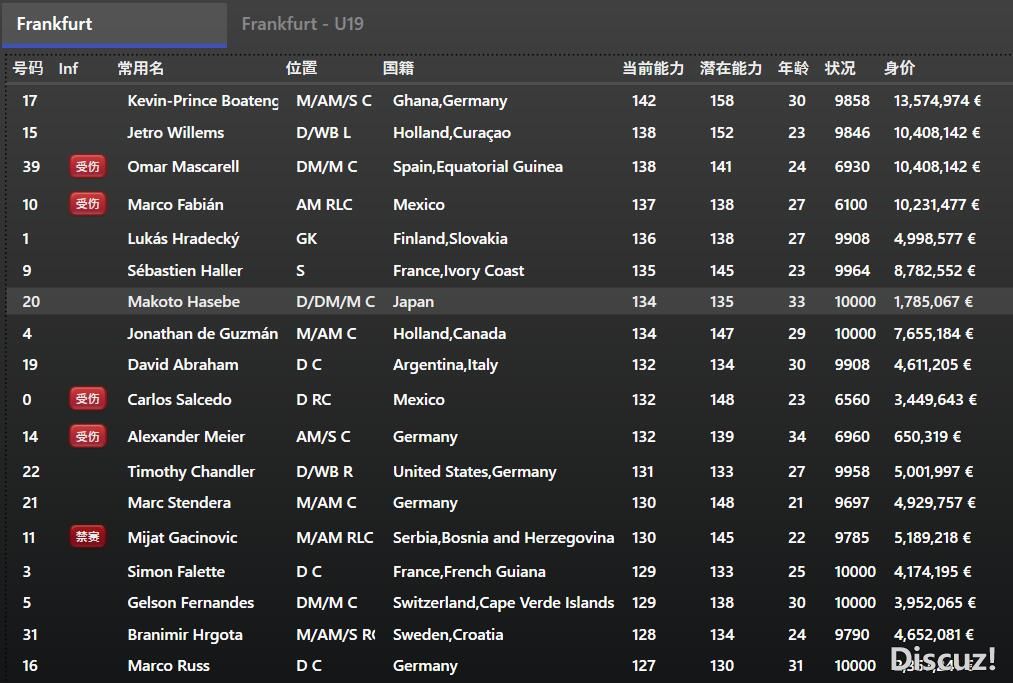Viewport: 1013px width, 683px height.
Task: Click nationality Ghana,Germany
Action: pos(450,101)
